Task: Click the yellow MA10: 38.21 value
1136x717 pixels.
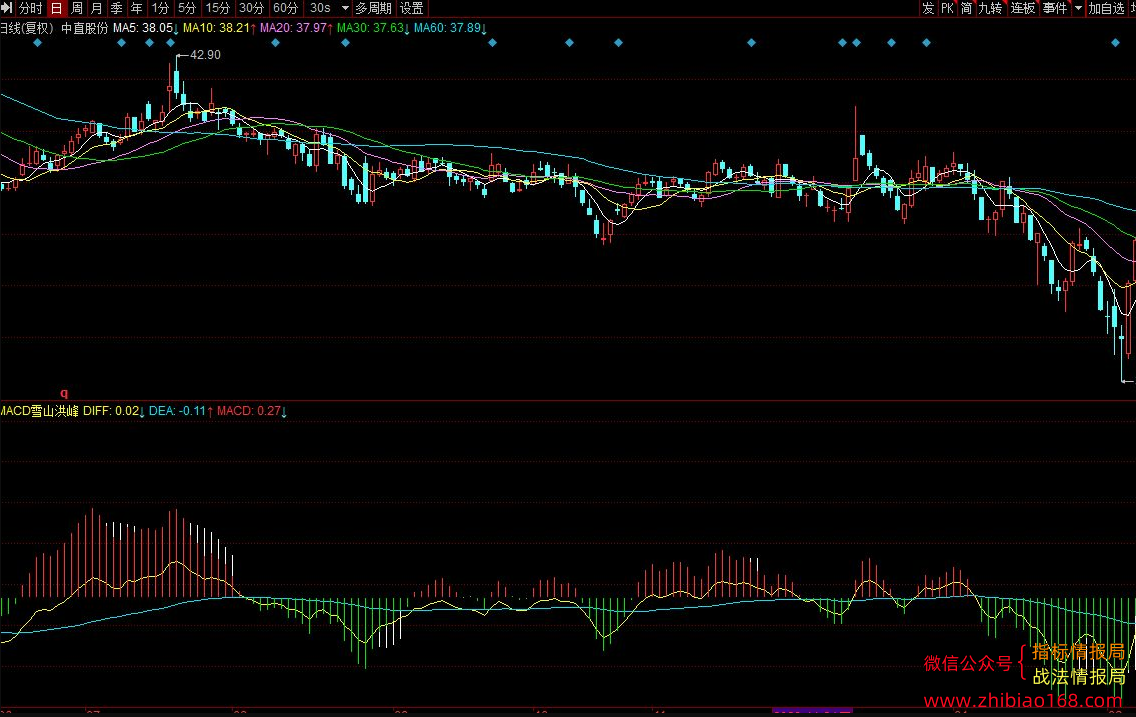Action: (216, 28)
